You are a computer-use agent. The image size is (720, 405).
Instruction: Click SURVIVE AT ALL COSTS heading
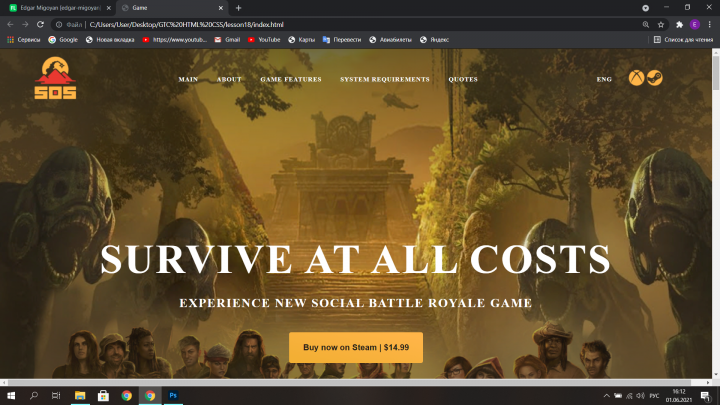tap(355, 259)
